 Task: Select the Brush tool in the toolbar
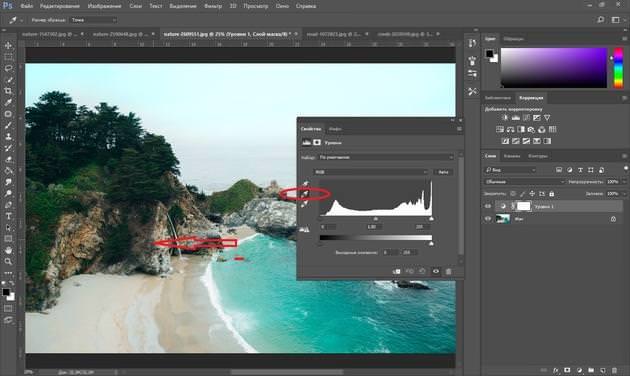[8, 125]
